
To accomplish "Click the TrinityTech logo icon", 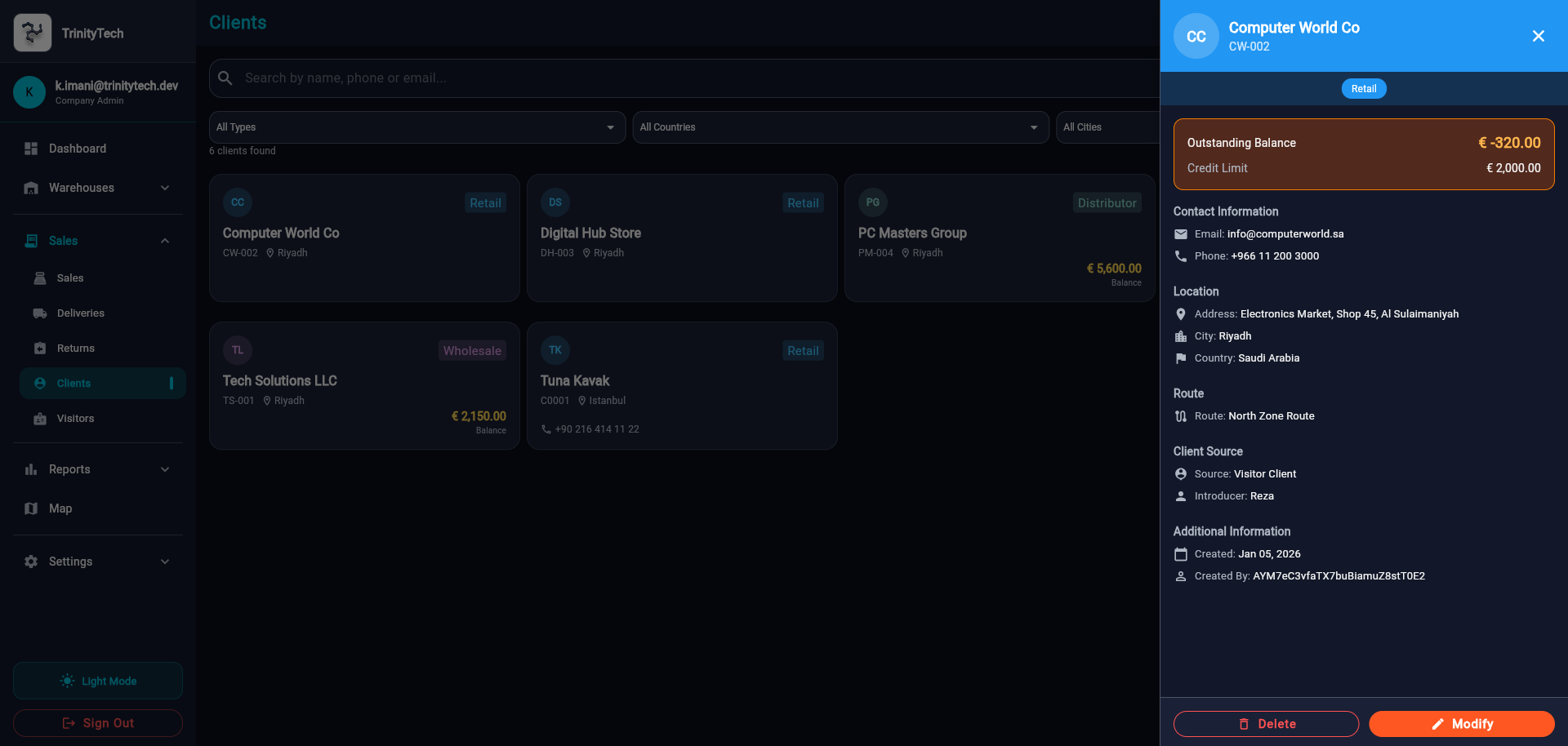I will click(x=33, y=33).
